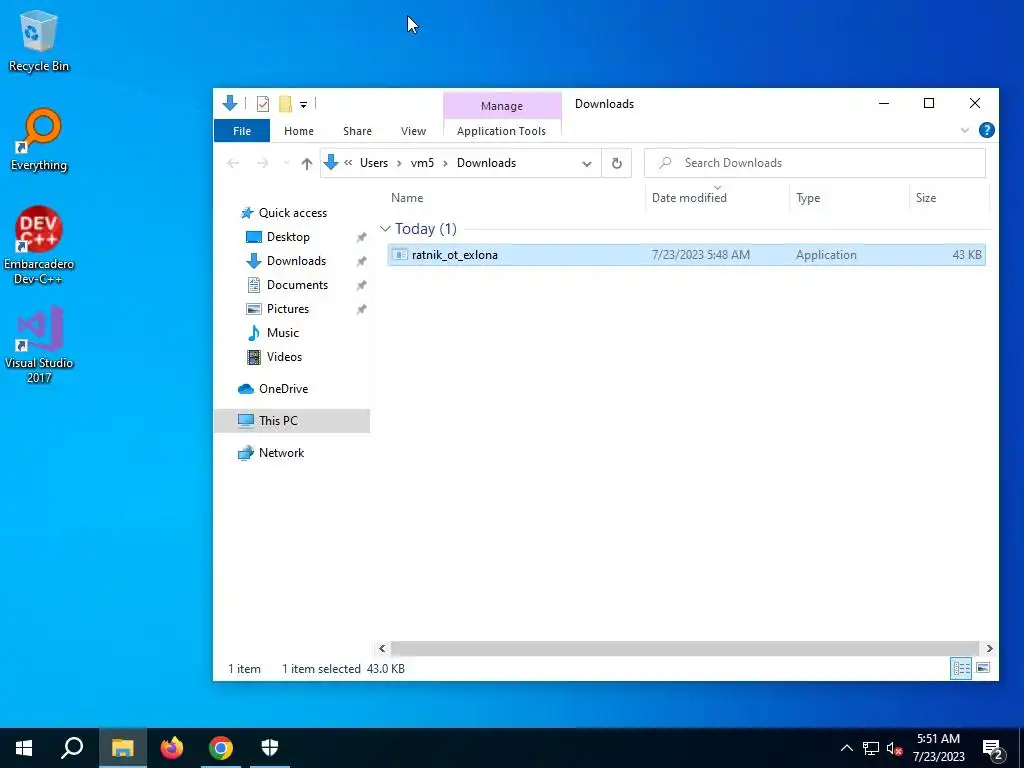
Task: Expand the ribbon with the chevron
Action: 965,131
